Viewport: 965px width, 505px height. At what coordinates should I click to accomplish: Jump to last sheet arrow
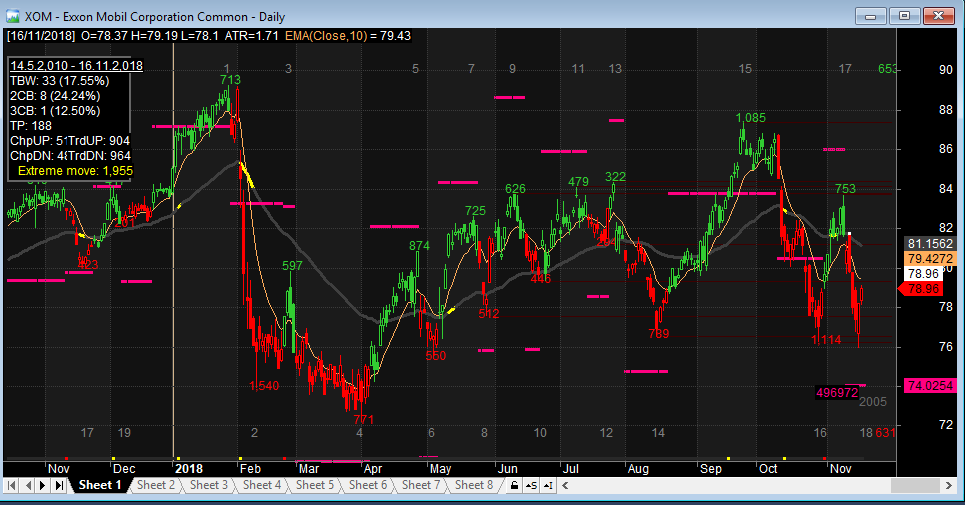coord(59,485)
